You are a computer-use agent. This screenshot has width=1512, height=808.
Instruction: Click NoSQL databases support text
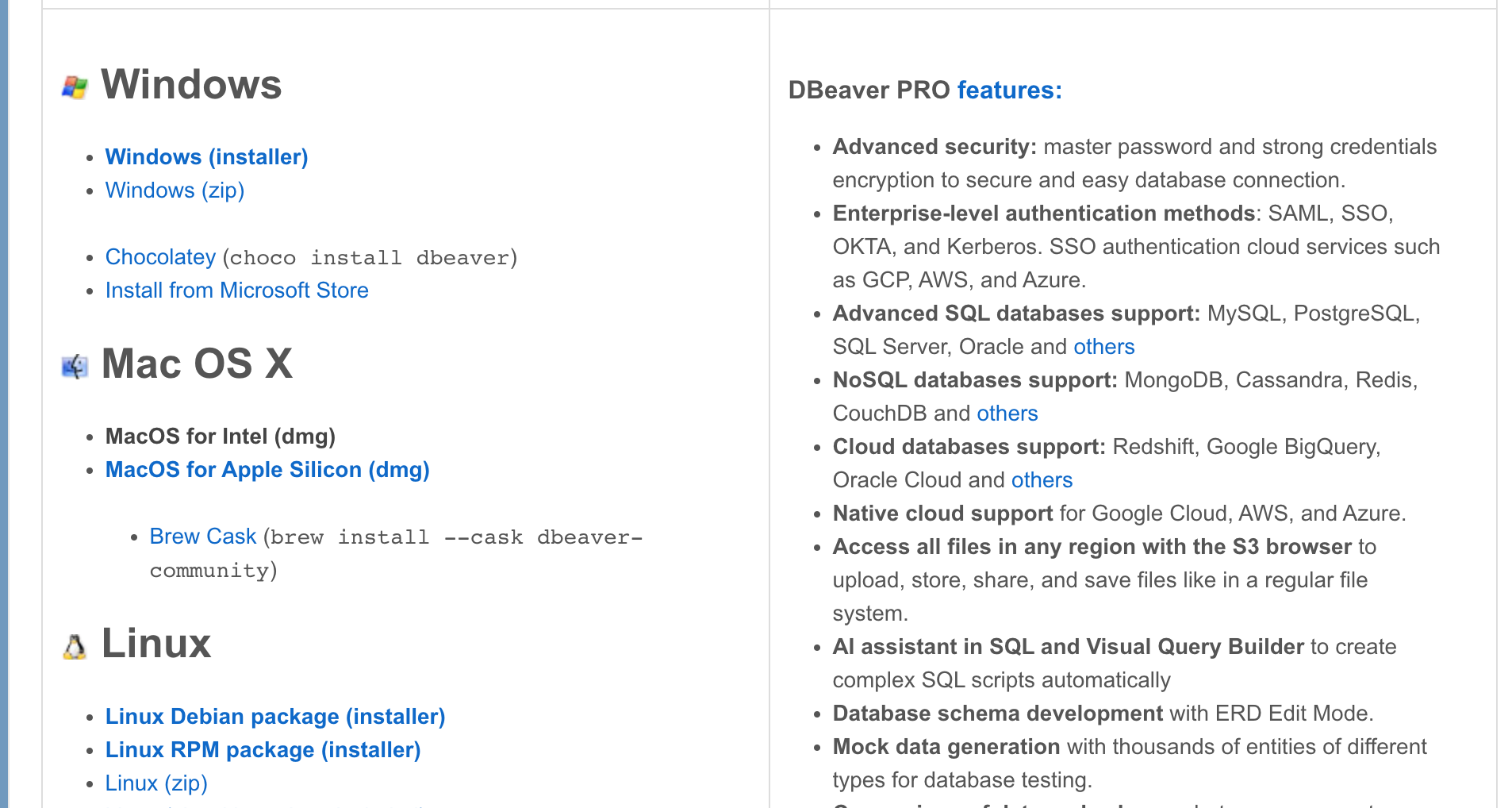click(x=975, y=380)
